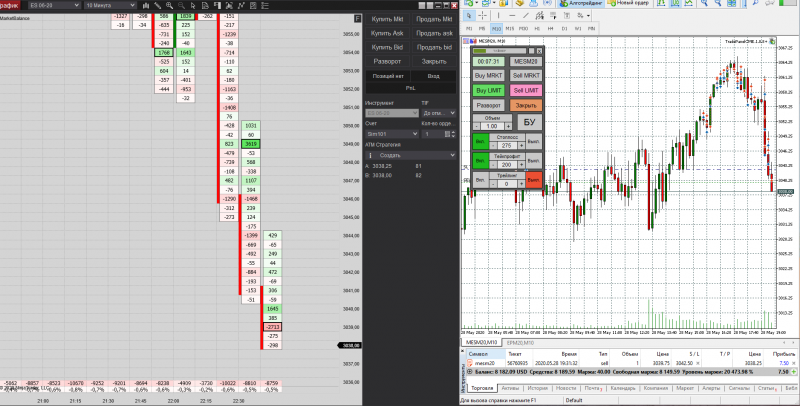Increase volume (Объем) with plus button
Viewport: 800px width, 406px height.
pyautogui.click(x=508, y=126)
